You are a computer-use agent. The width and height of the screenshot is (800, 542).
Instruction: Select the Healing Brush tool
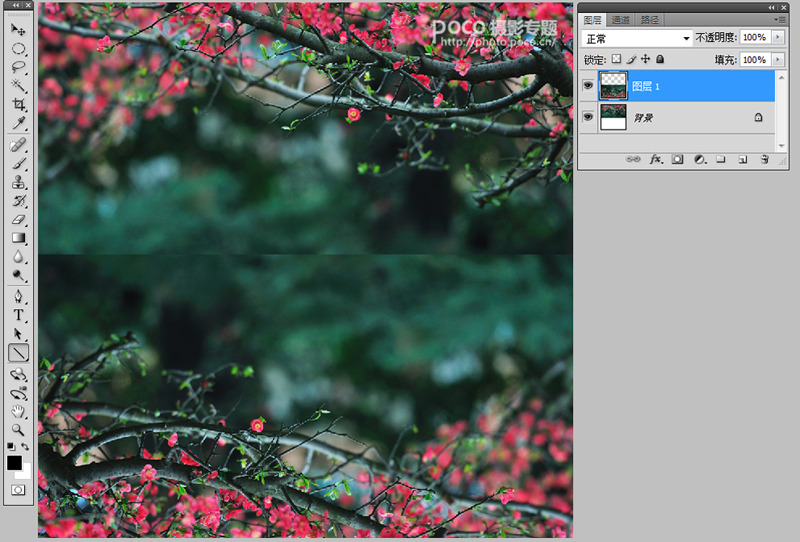click(18, 145)
